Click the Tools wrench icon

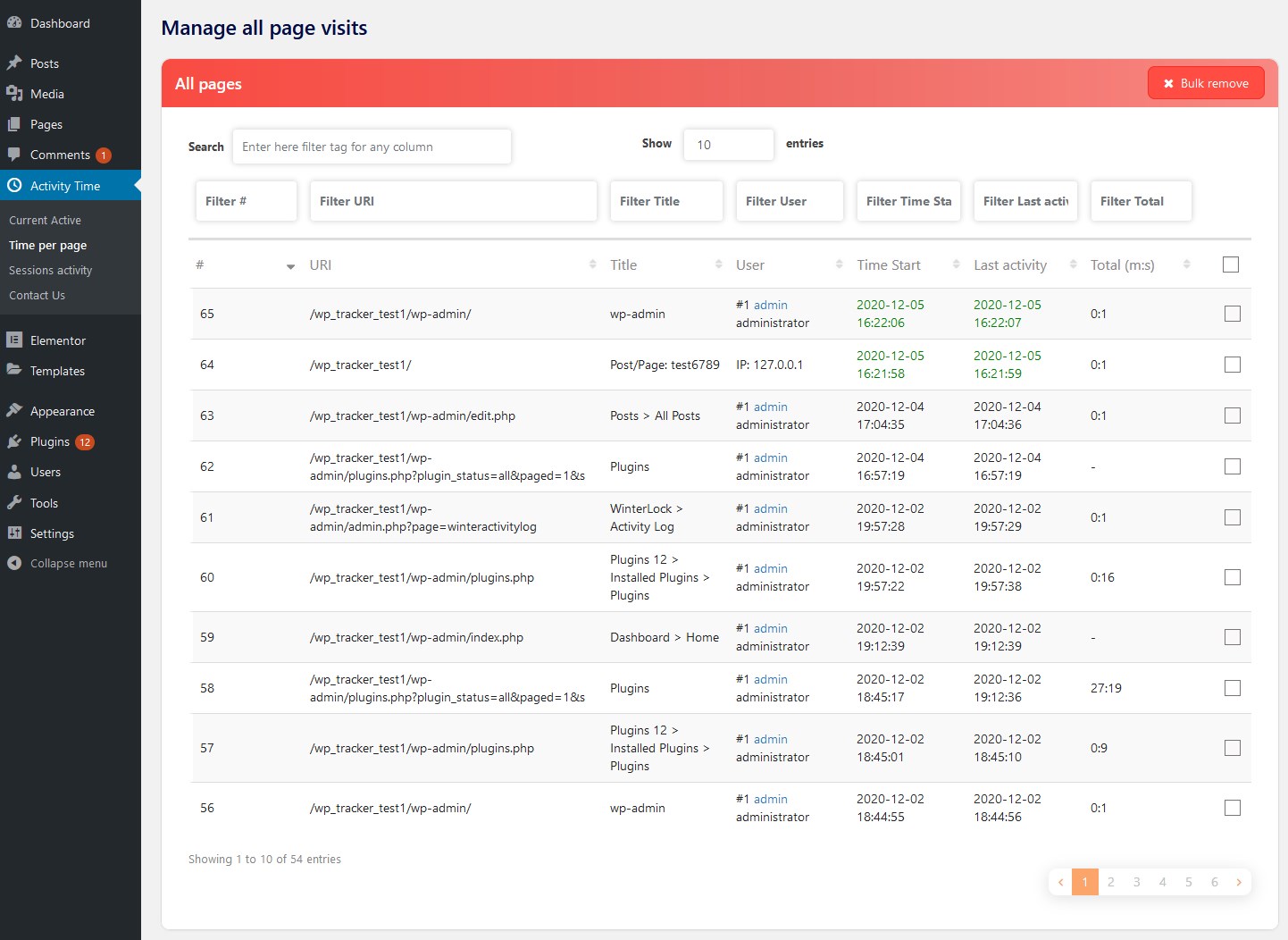[14, 503]
